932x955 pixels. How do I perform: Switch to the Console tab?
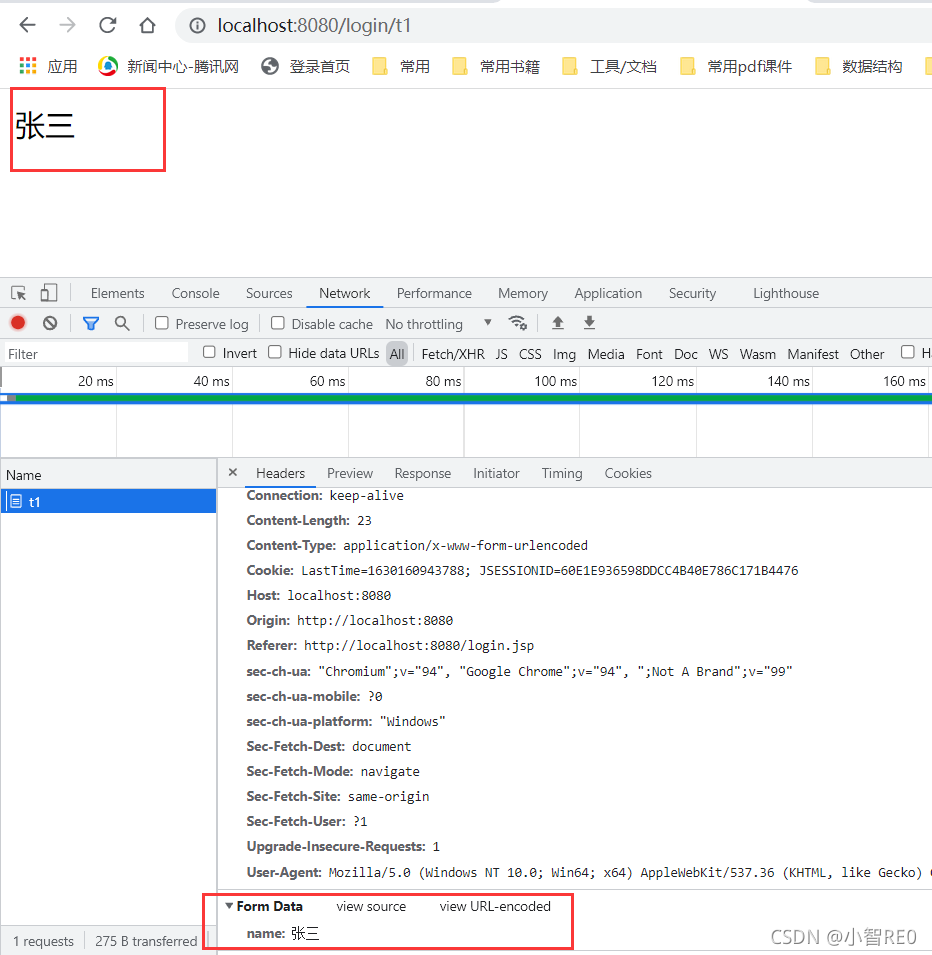195,294
